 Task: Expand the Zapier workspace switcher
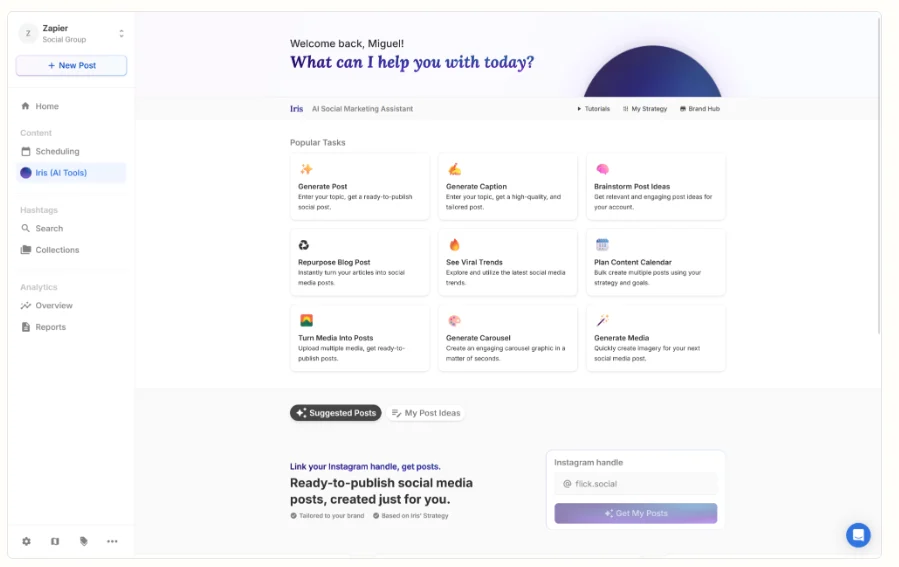(121, 34)
